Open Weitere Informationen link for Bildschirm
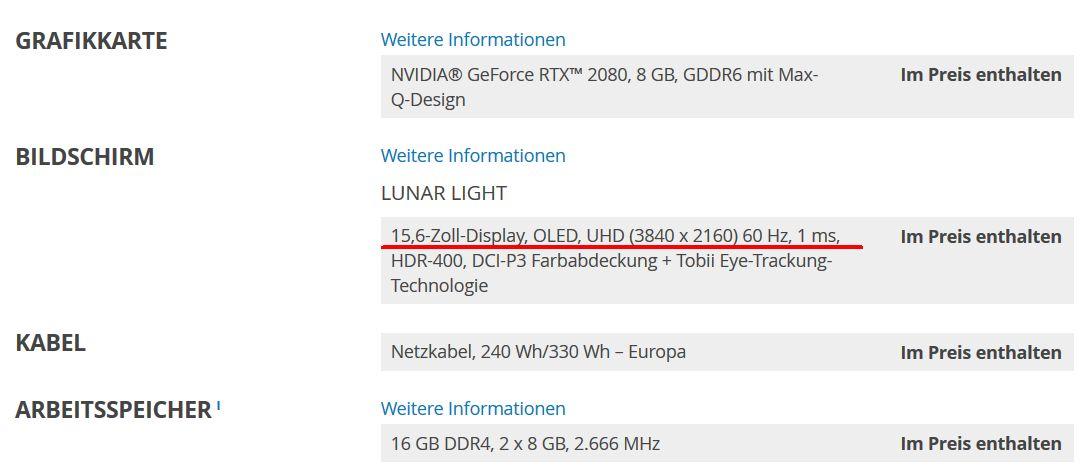Viewport: 1085px width, 472px height. (473, 156)
